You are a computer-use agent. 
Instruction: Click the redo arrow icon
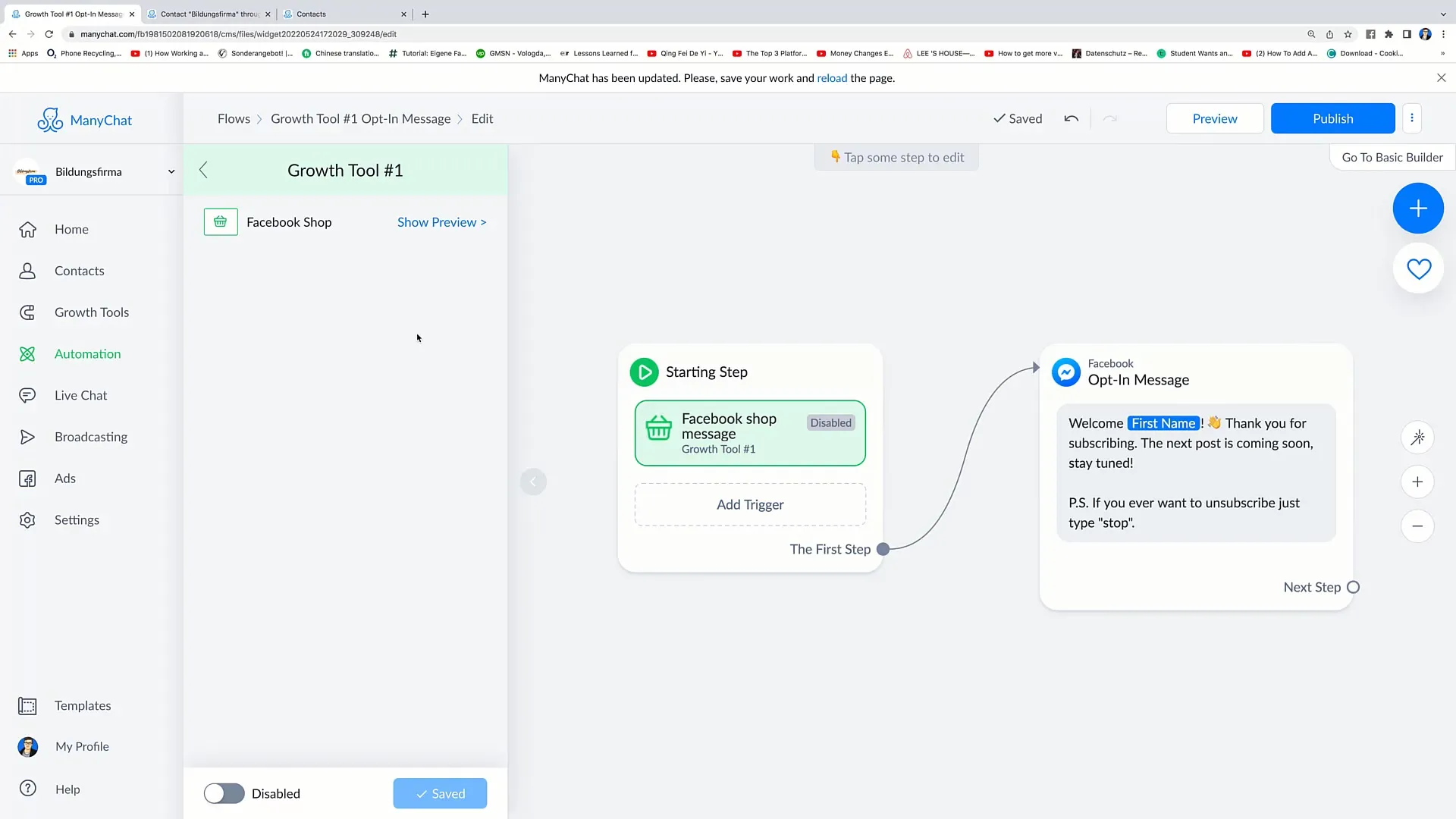tap(1109, 119)
